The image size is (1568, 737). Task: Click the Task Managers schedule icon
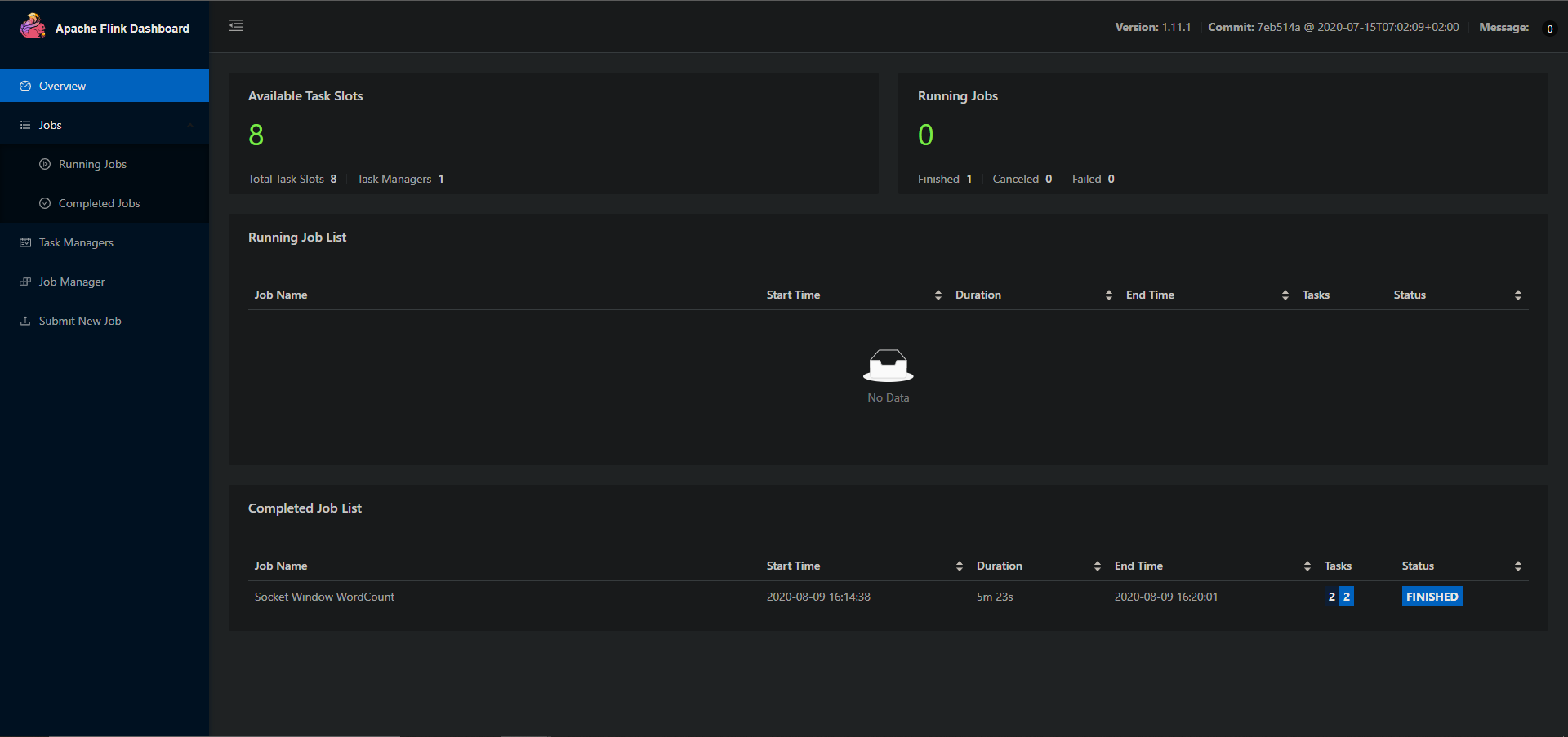[25, 242]
